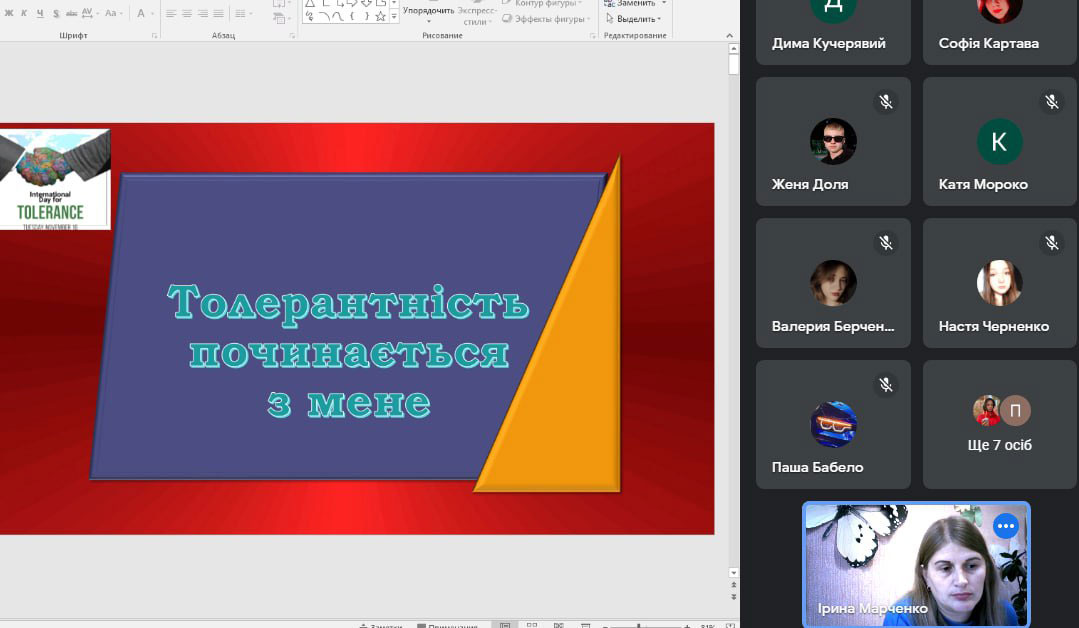Go to next slide double-arrow
This screenshot has height=628, width=1079.
(734, 596)
